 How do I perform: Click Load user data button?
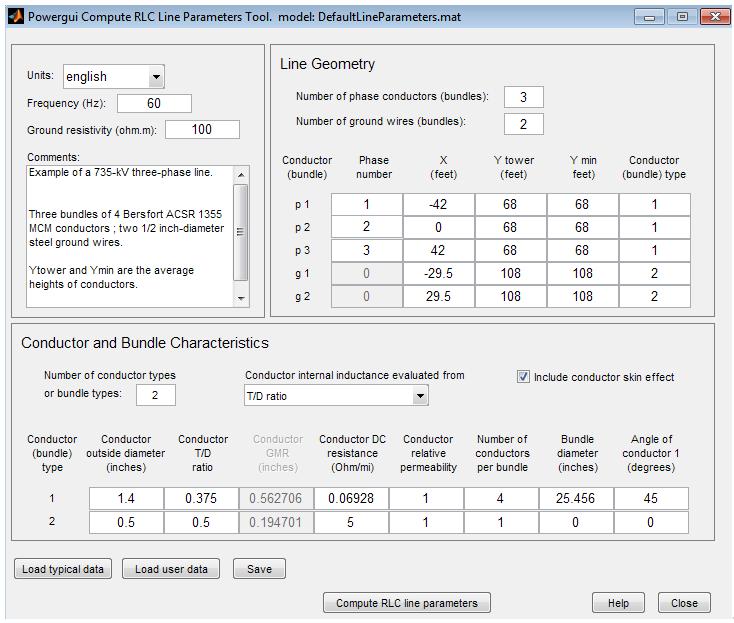(x=171, y=569)
